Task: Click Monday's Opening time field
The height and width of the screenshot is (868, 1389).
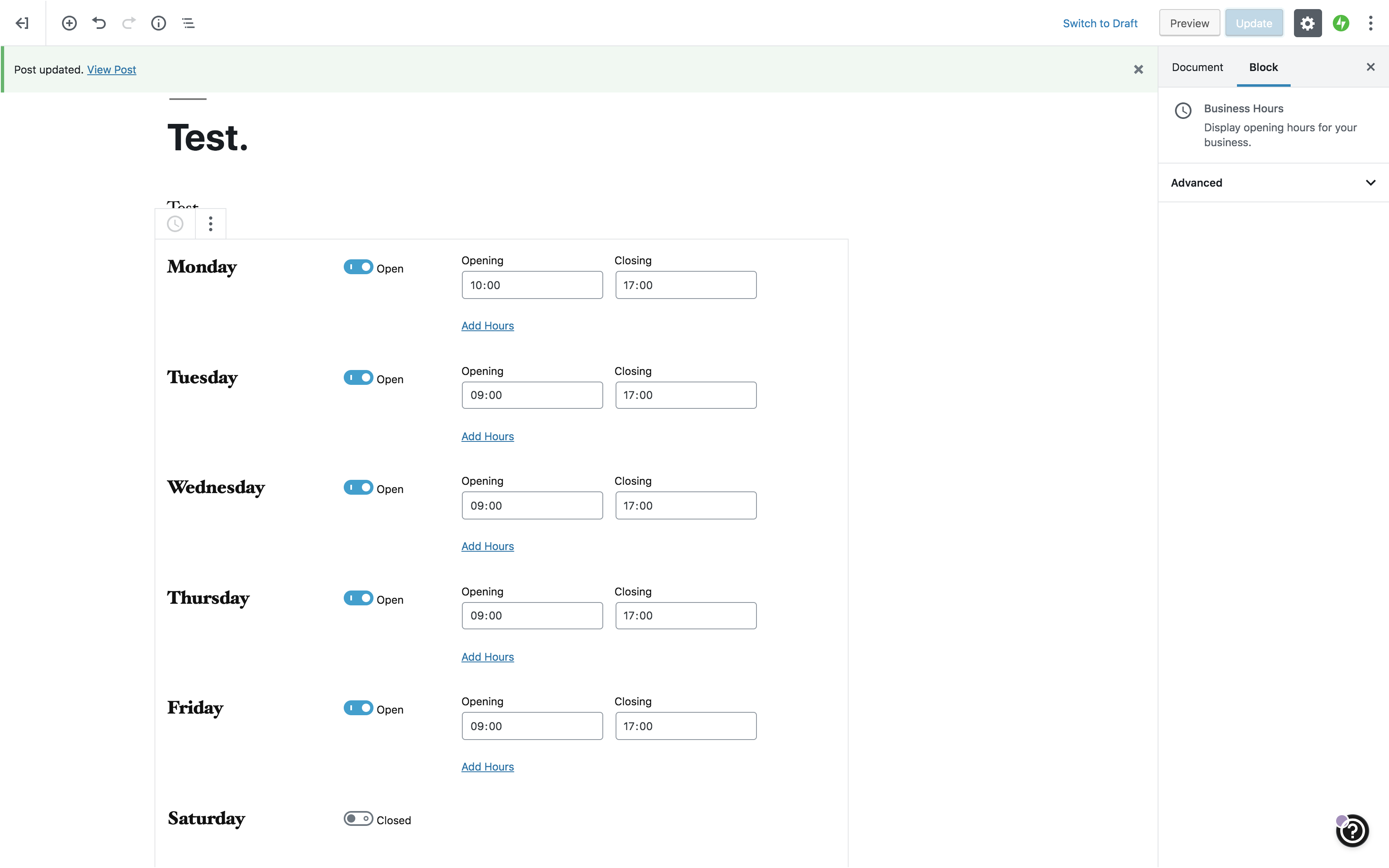Action: coord(532,285)
